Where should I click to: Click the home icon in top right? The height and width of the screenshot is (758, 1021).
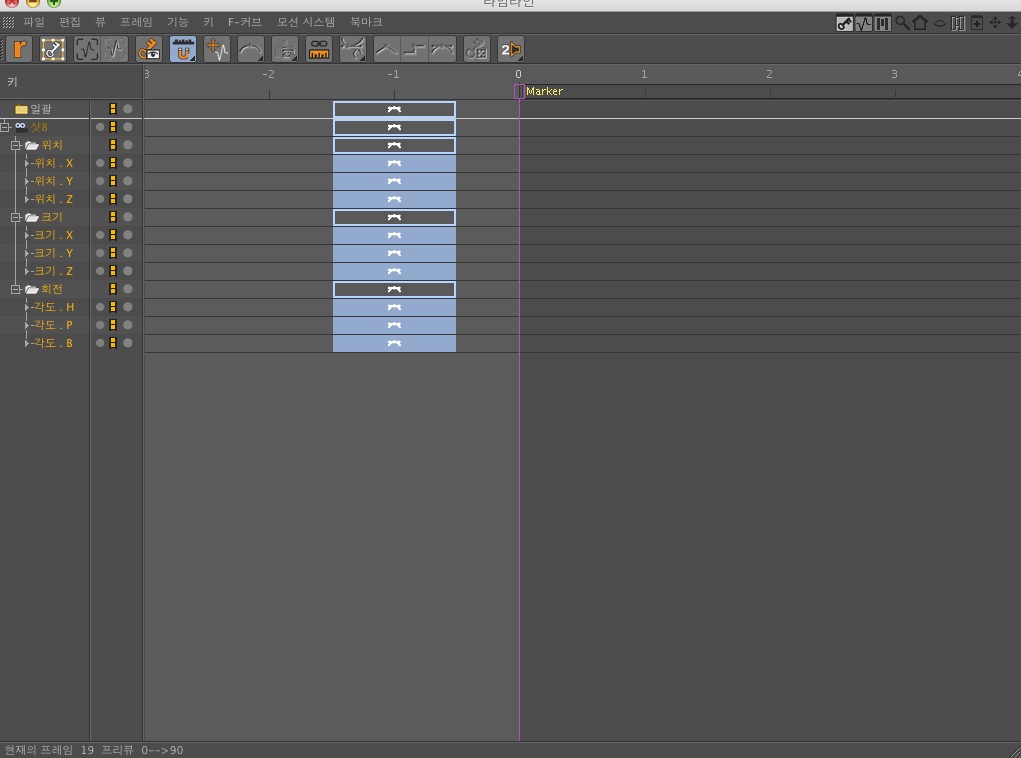920,23
